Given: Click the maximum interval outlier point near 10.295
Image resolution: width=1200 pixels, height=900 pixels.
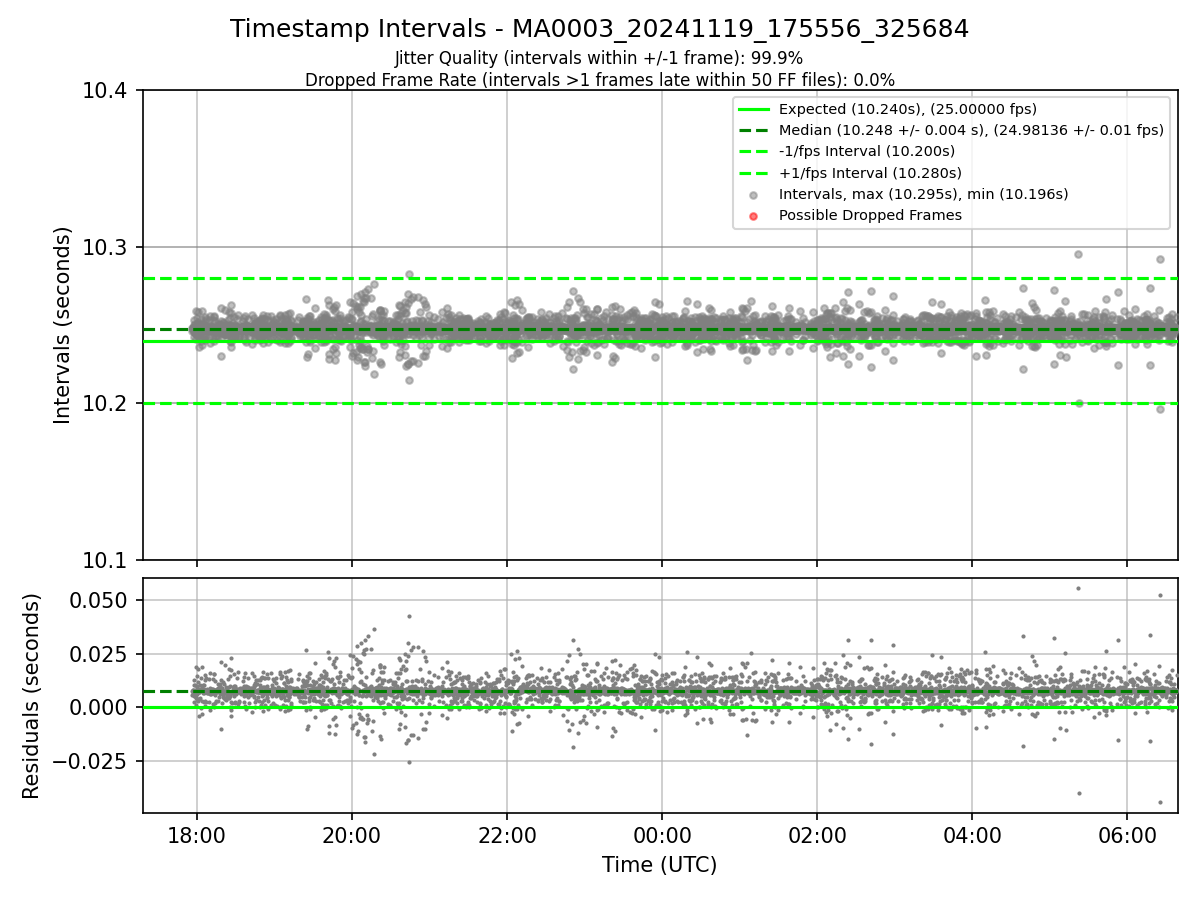Looking at the screenshot, I should (1078, 254).
